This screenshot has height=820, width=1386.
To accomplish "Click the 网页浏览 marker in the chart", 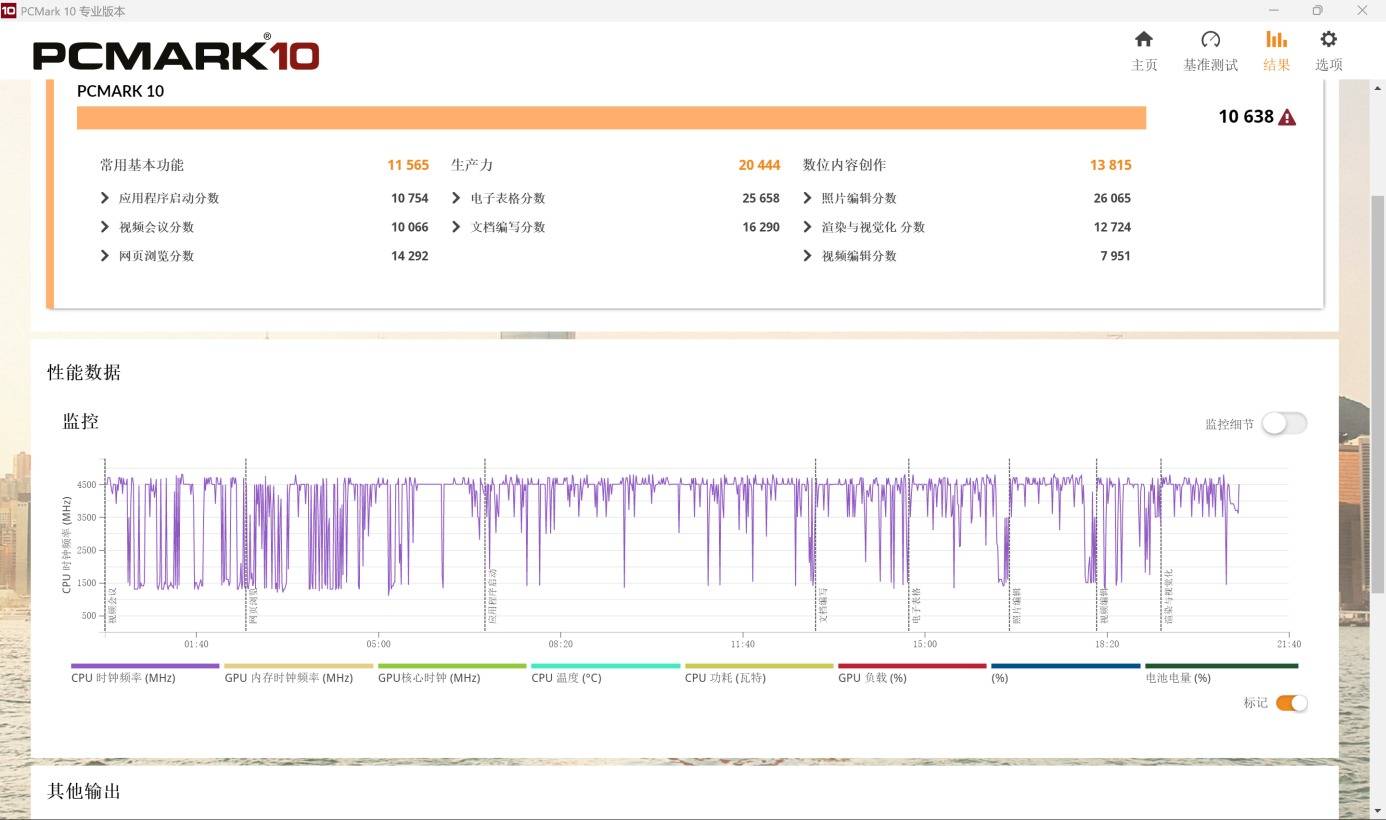I will click(253, 606).
